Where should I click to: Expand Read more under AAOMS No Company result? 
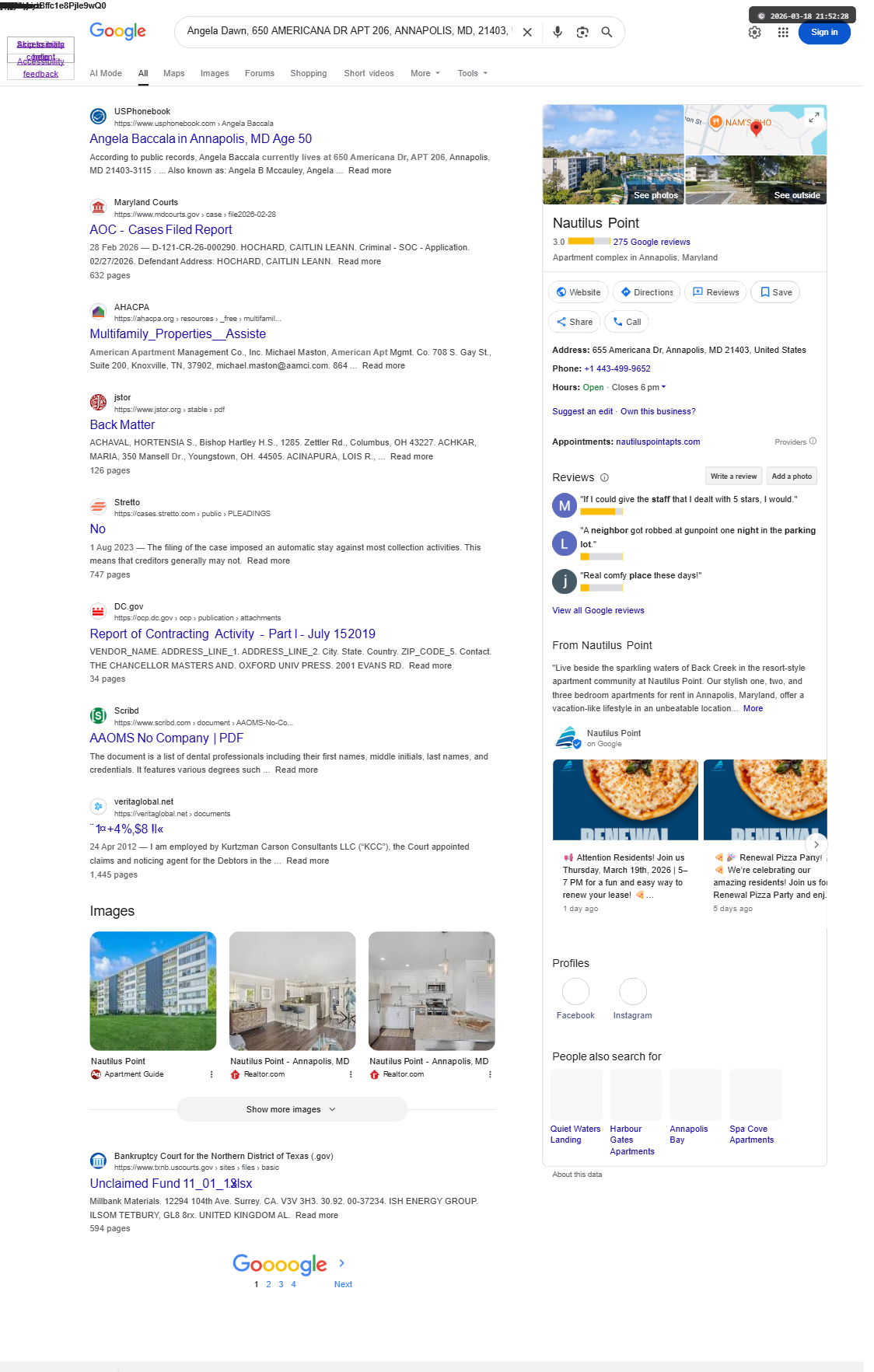tap(296, 770)
